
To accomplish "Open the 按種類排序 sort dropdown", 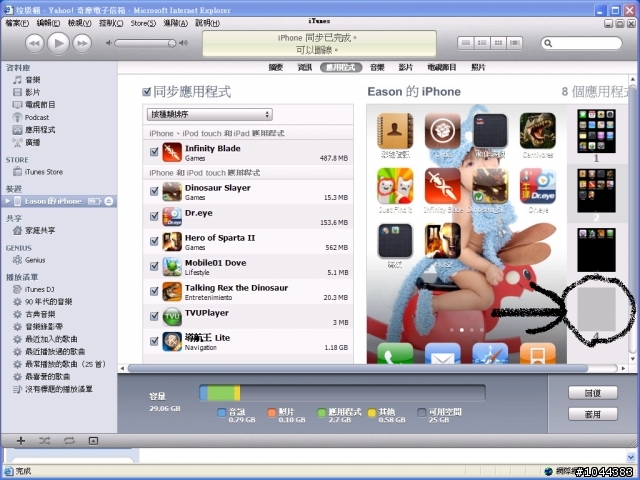I will pyautogui.click(x=210, y=114).
